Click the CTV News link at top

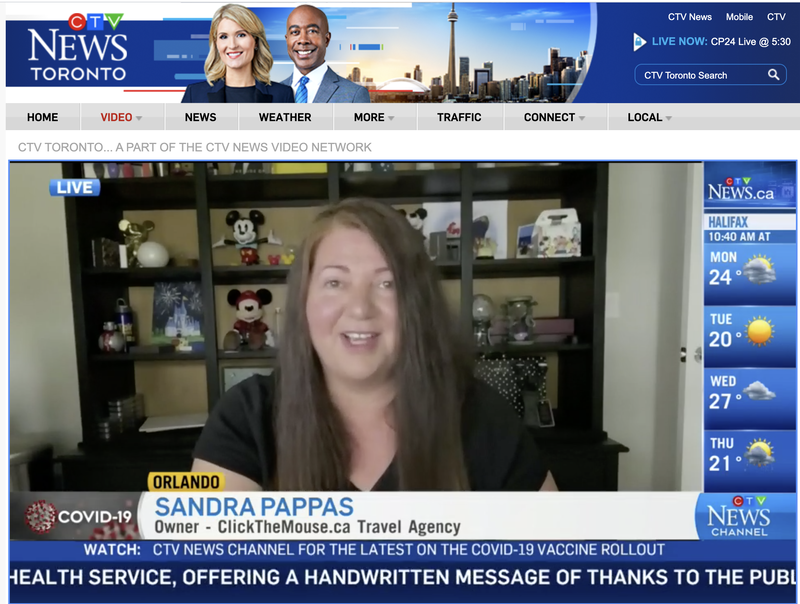click(690, 17)
